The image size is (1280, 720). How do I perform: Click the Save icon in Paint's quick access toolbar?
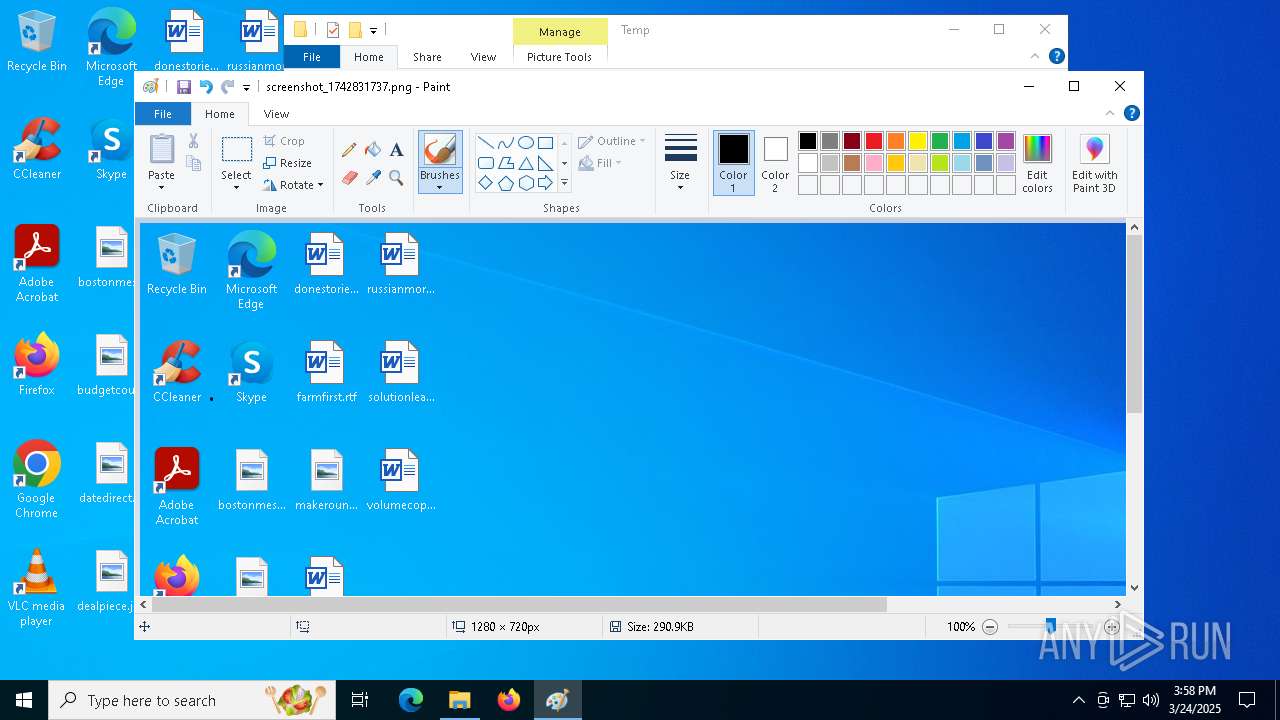tap(184, 87)
